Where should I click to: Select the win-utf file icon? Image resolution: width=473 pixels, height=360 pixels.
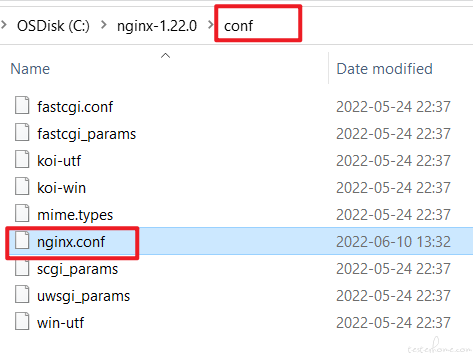click(22, 321)
